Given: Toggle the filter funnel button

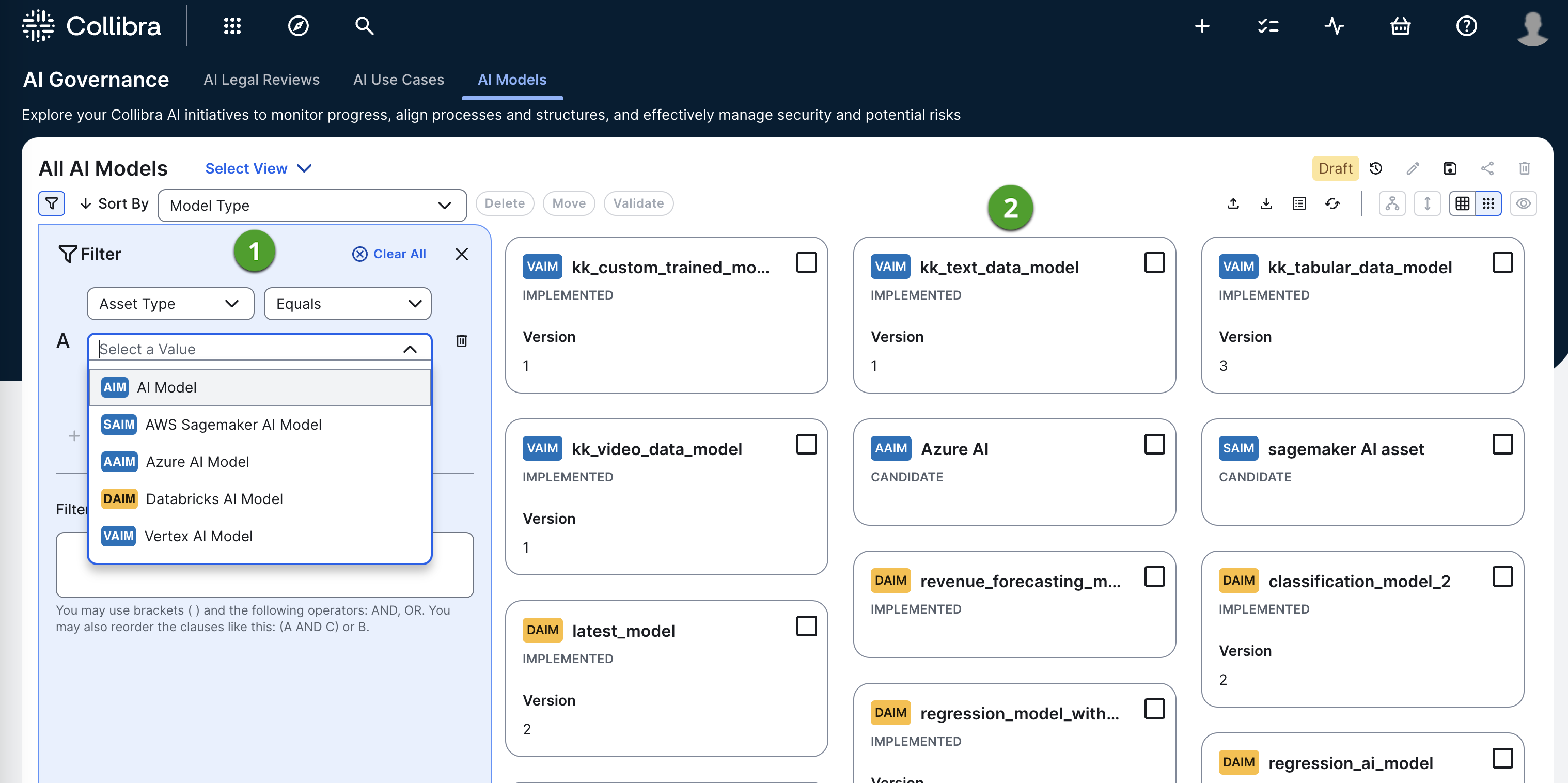Looking at the screenshot, I should pos(52,203).
